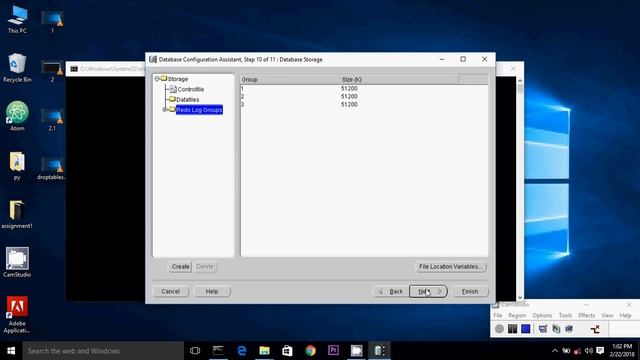Open CamStudio Effects menu
The image size is (640, 360).
(587, 316)
